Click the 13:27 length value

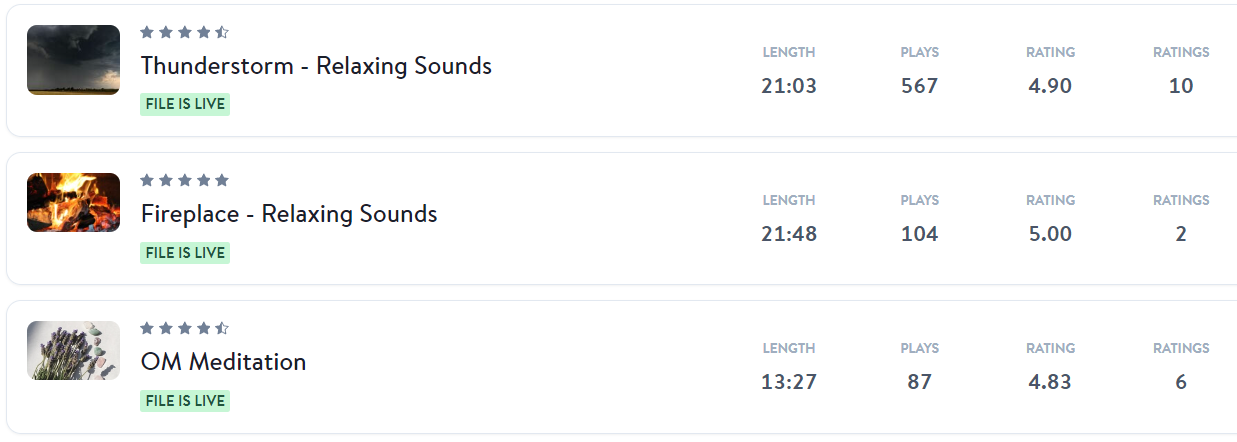coord(789,382)
